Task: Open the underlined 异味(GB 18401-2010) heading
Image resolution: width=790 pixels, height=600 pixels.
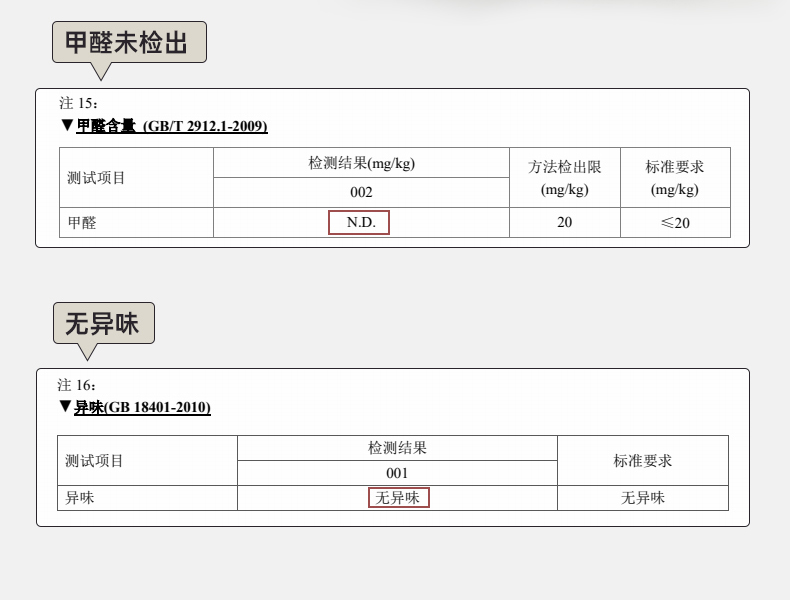Action: (x=142, y=407)
